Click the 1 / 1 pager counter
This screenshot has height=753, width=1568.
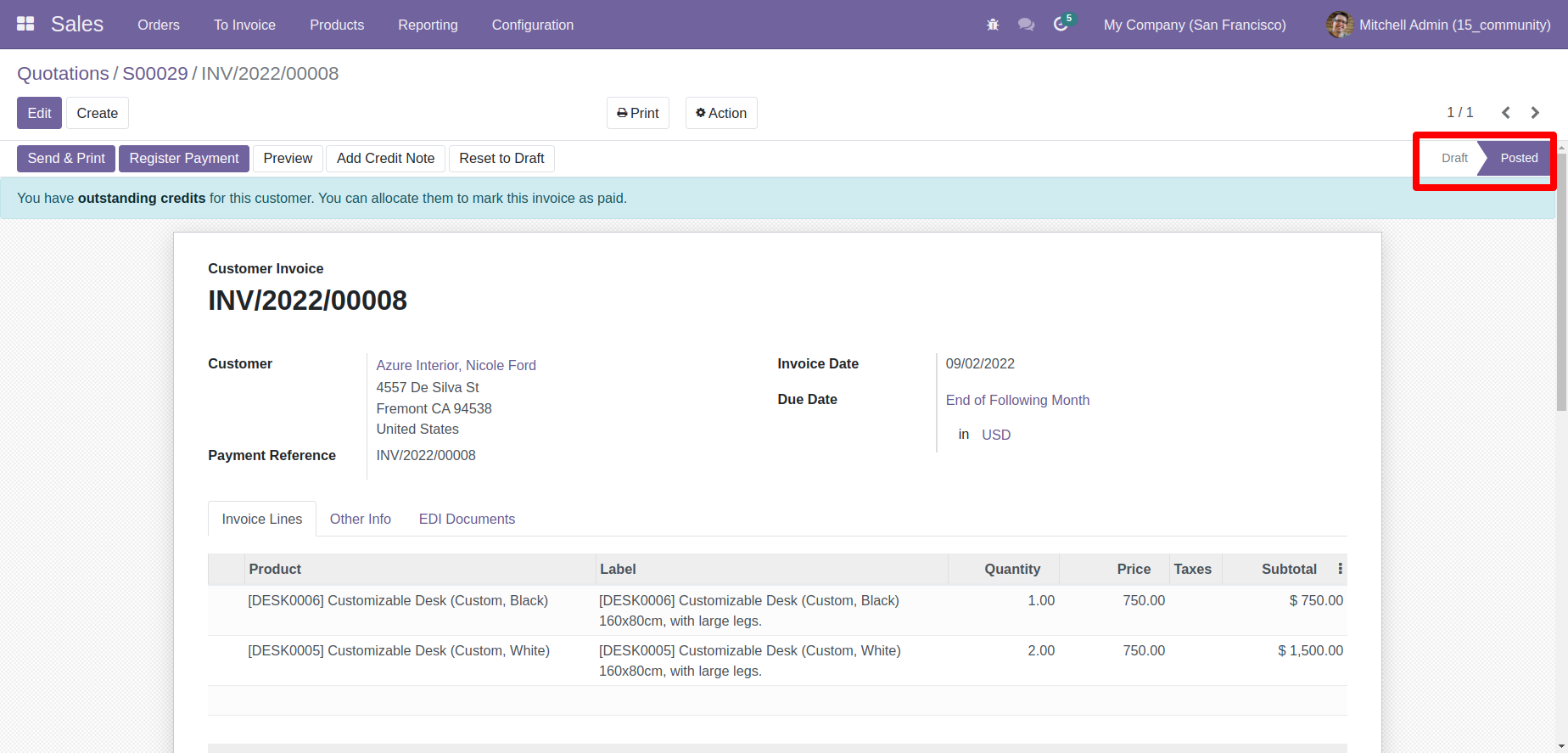click(x=1459, y=112)
